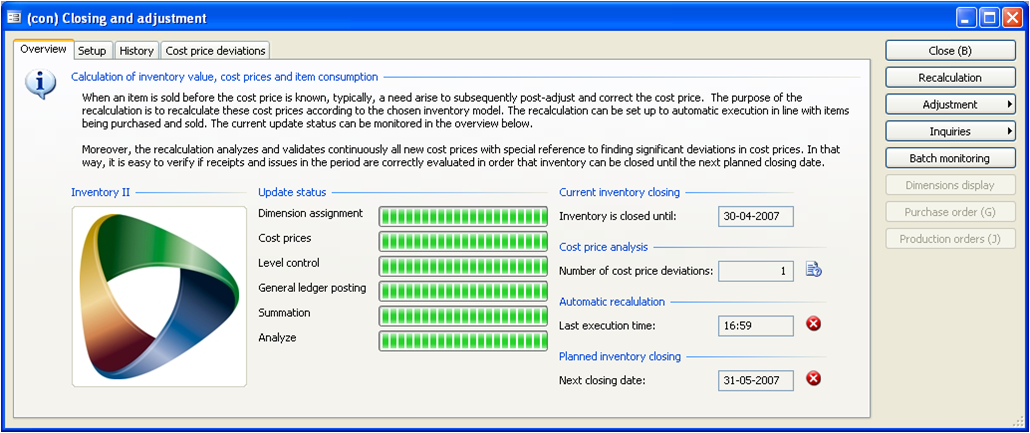Switch to the Setup tab
The height and width of the screenshot is (433, 1030).
[x=92, y=50]
